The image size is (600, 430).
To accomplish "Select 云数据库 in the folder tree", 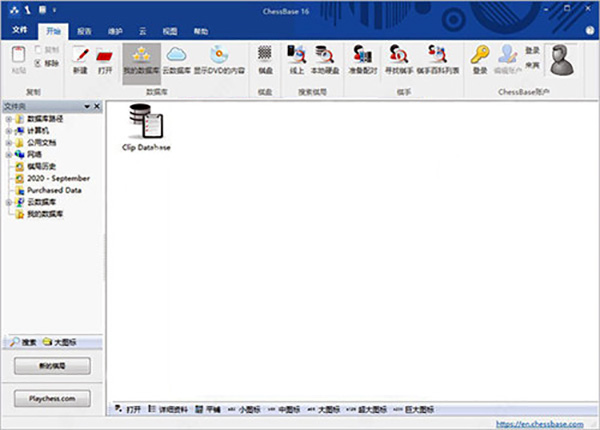I will point(41,202).
